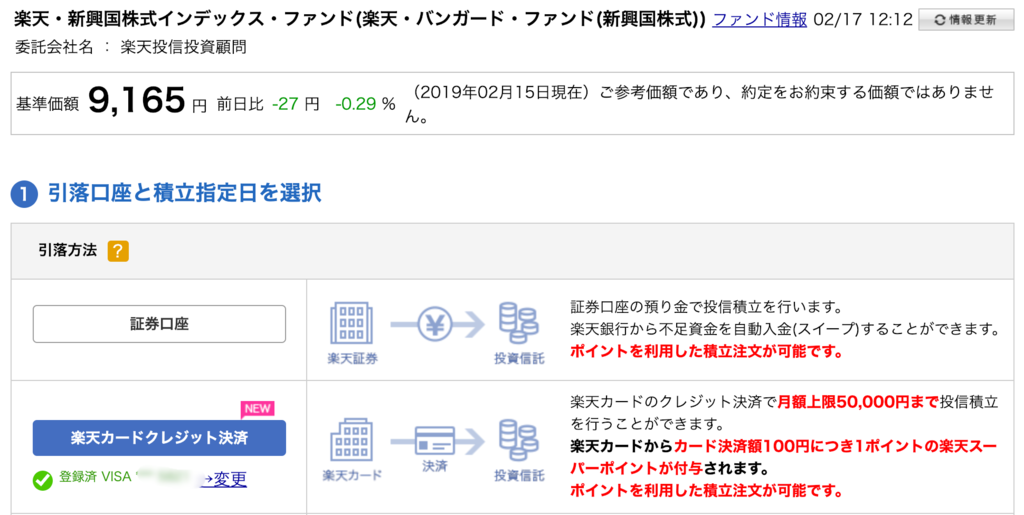Click the credit card 決済 icon

tap(435, 441)
